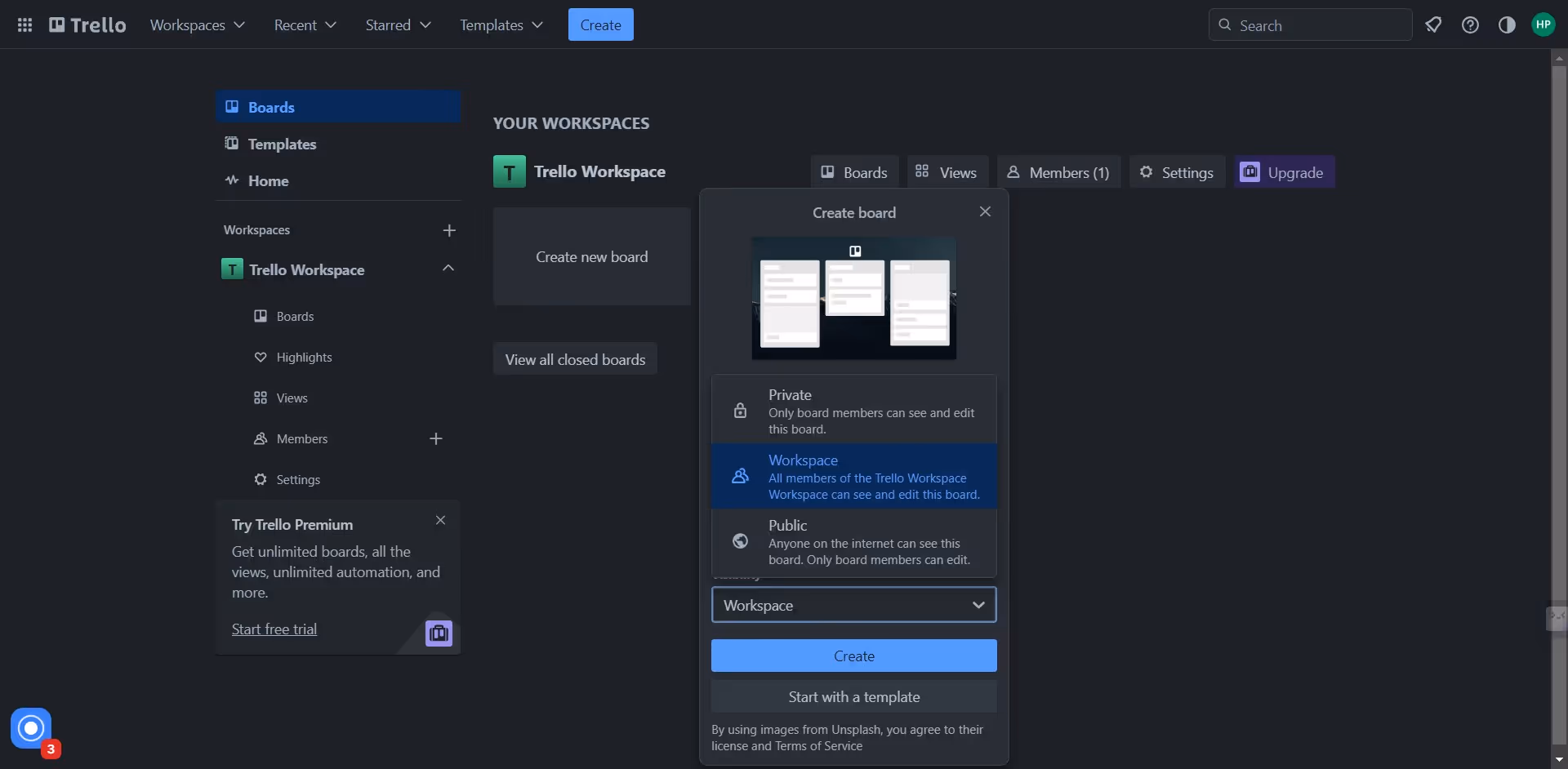Open the notifications bell icon
Viewport: 1568px width, 769px height.
[x=1433, y=25]
